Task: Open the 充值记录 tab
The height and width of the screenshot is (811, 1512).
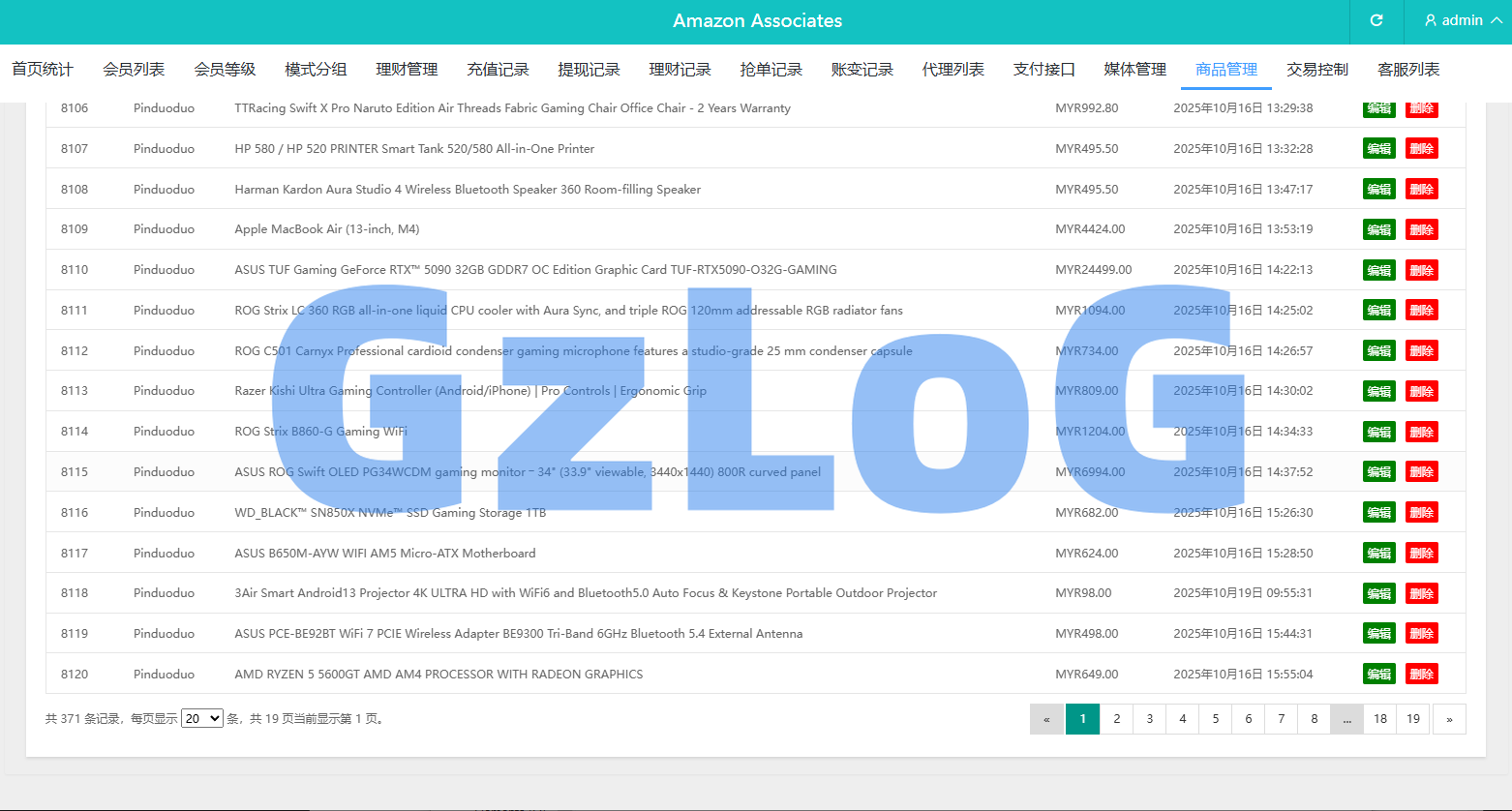Action: point(498,70)
